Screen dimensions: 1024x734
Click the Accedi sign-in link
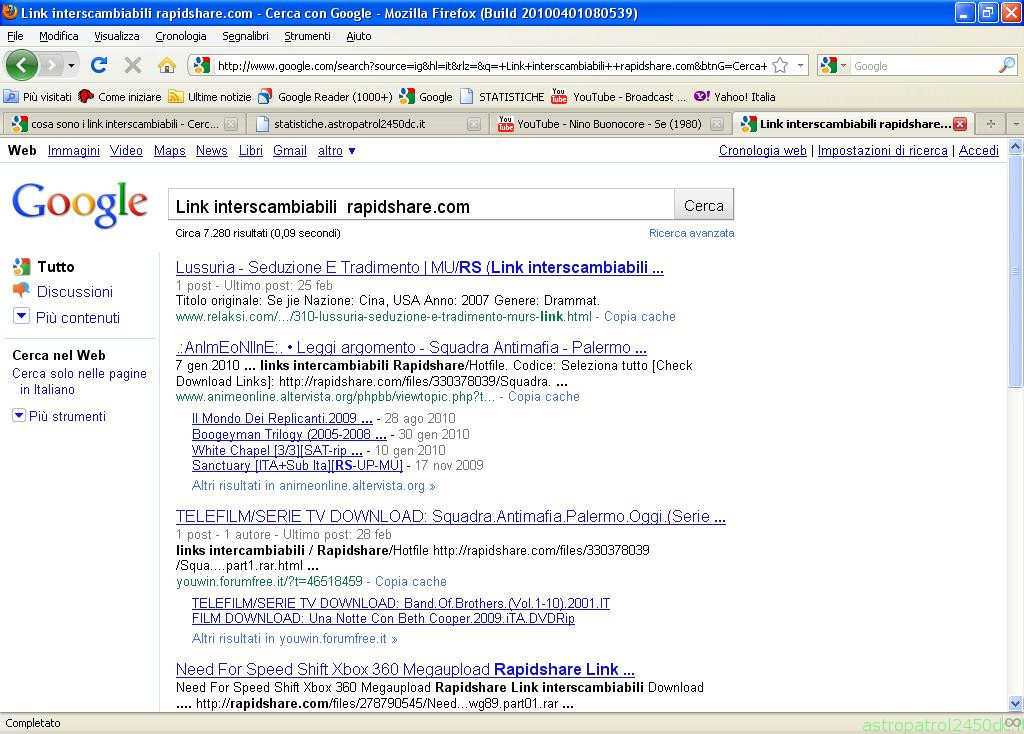tap(978, 151)
